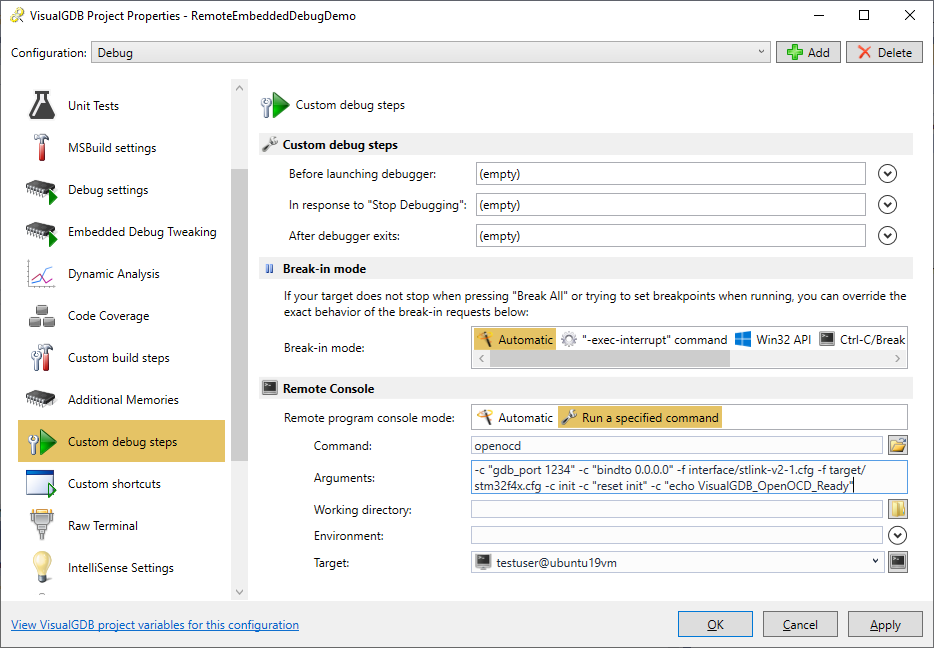Expand Before launching debugger steps arrow
The height and width of the screenshot is (648, 934).
[x=887, y=174]
